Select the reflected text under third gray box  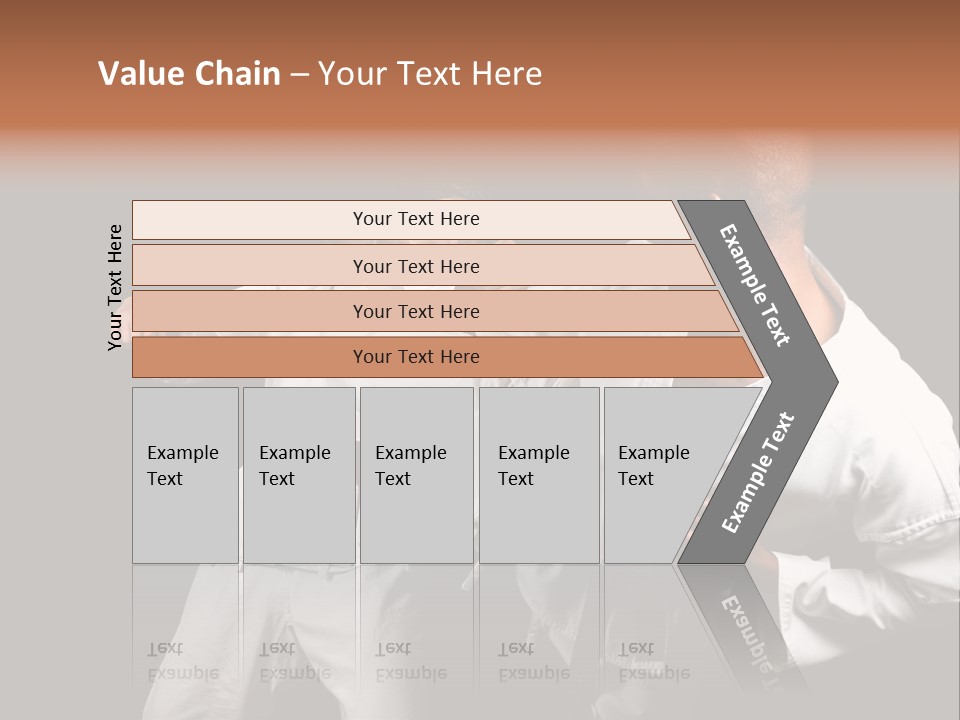coord(411,661)
